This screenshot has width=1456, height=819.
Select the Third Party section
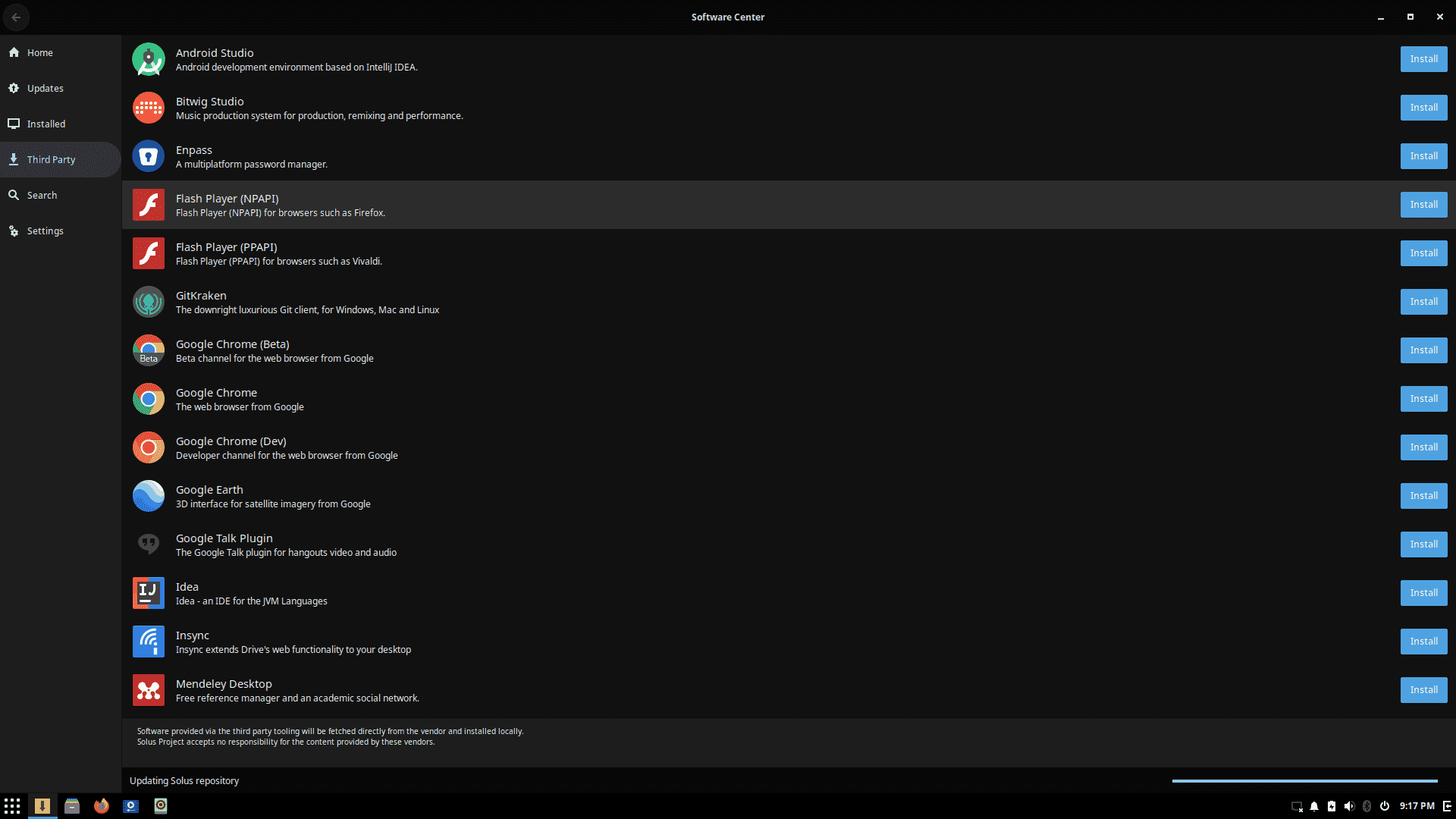tap(50, 159)
